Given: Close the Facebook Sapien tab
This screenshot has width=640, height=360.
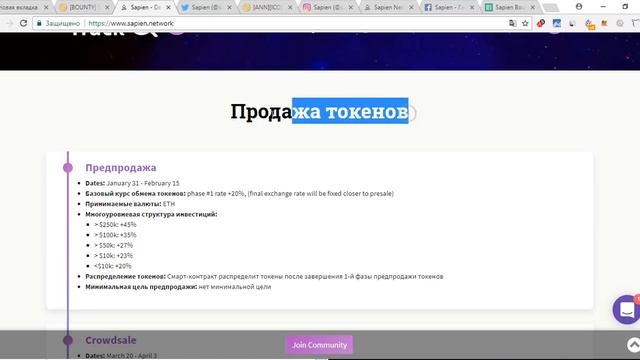Looking at the screenshot, I should point(472,7).
